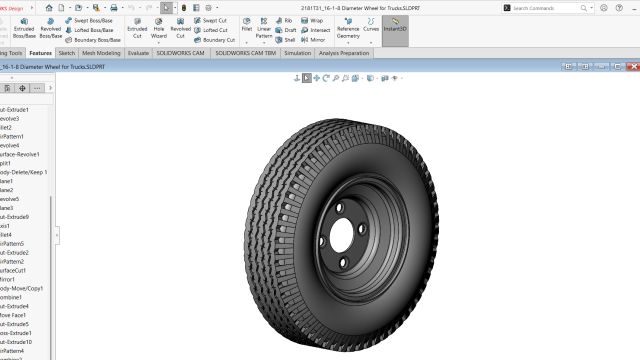The width and height of the screenshot is (640, 360).
Task: Choose Lofted Boss/Base
Action: [89, 30]
